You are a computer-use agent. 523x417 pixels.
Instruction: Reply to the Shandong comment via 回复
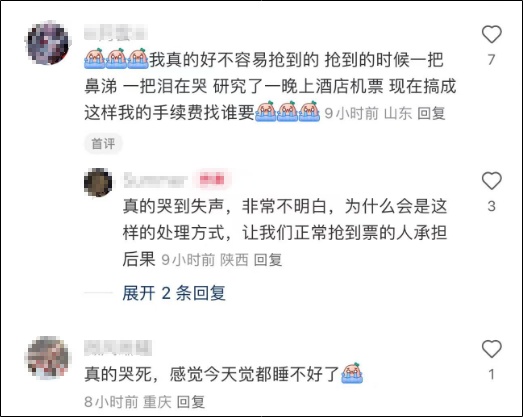tap(431, 113)
